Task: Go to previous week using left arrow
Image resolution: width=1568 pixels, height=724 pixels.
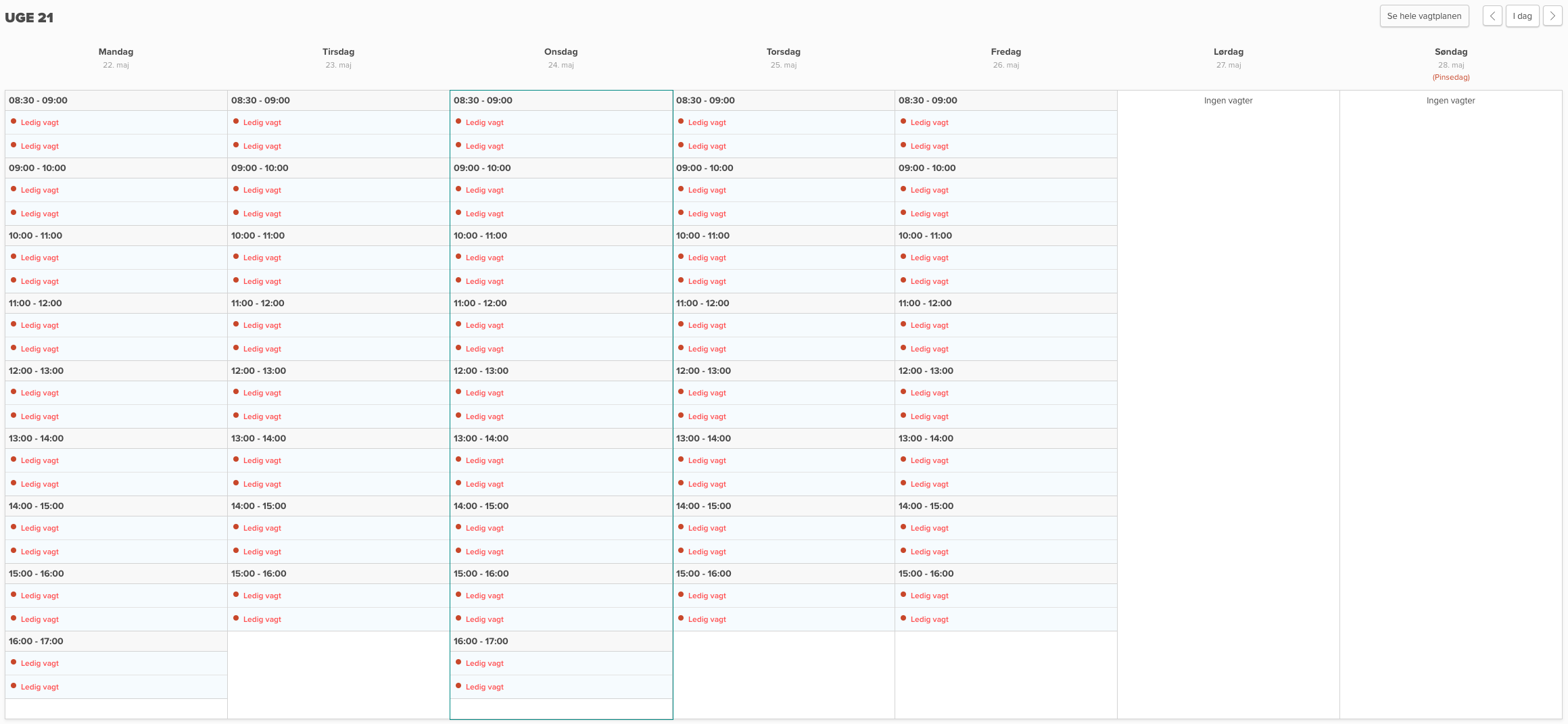Action: pyautogui.click(x=1492, y=16)
